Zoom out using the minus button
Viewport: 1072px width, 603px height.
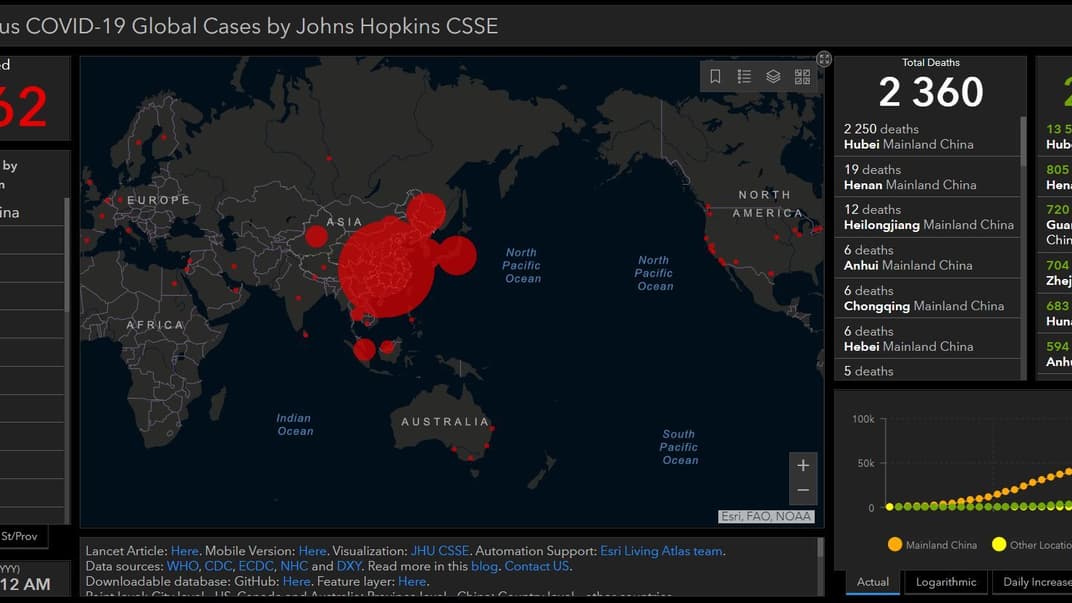click(802, 490)
